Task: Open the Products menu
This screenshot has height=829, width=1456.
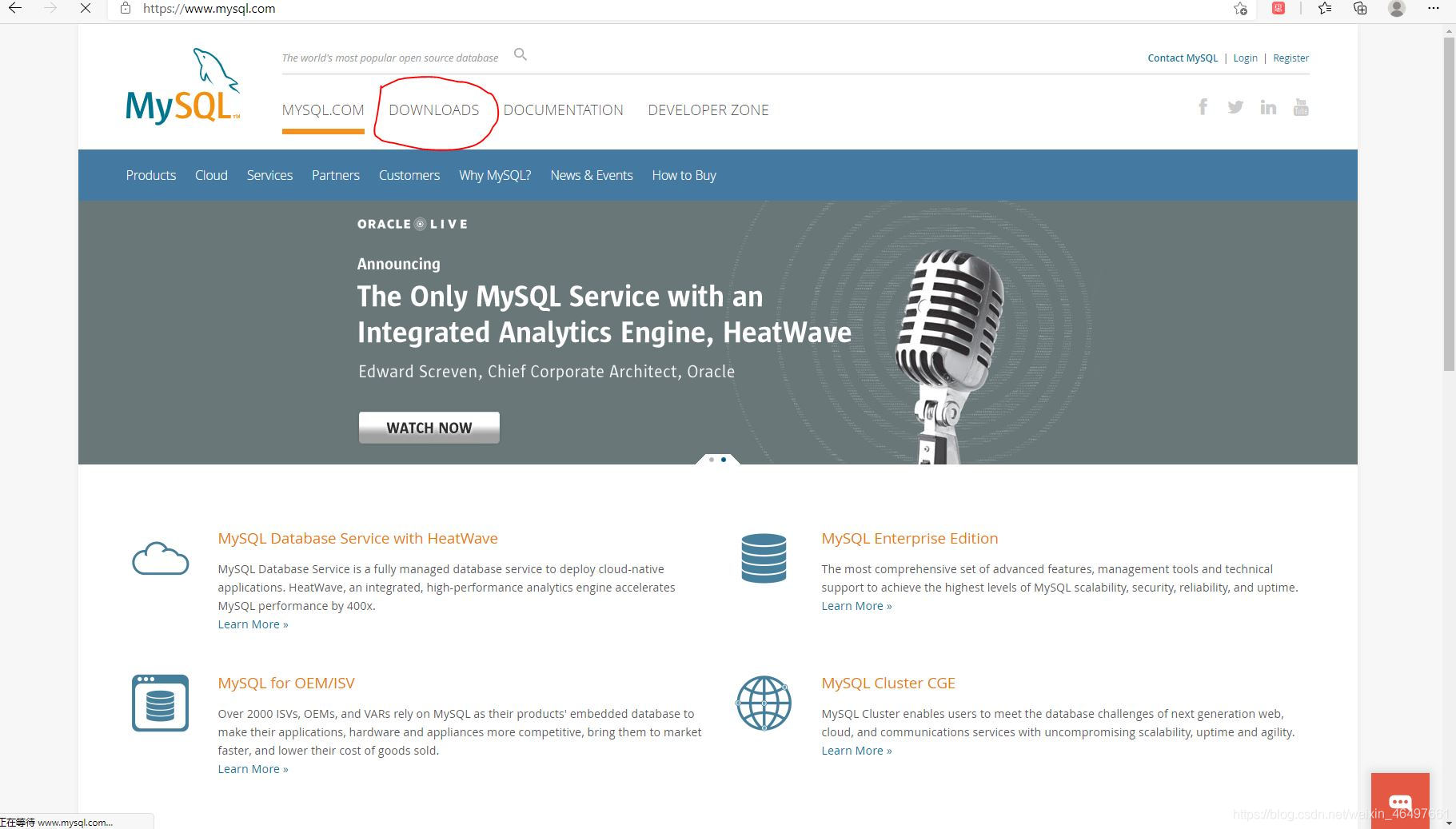Action: point(151,175)
